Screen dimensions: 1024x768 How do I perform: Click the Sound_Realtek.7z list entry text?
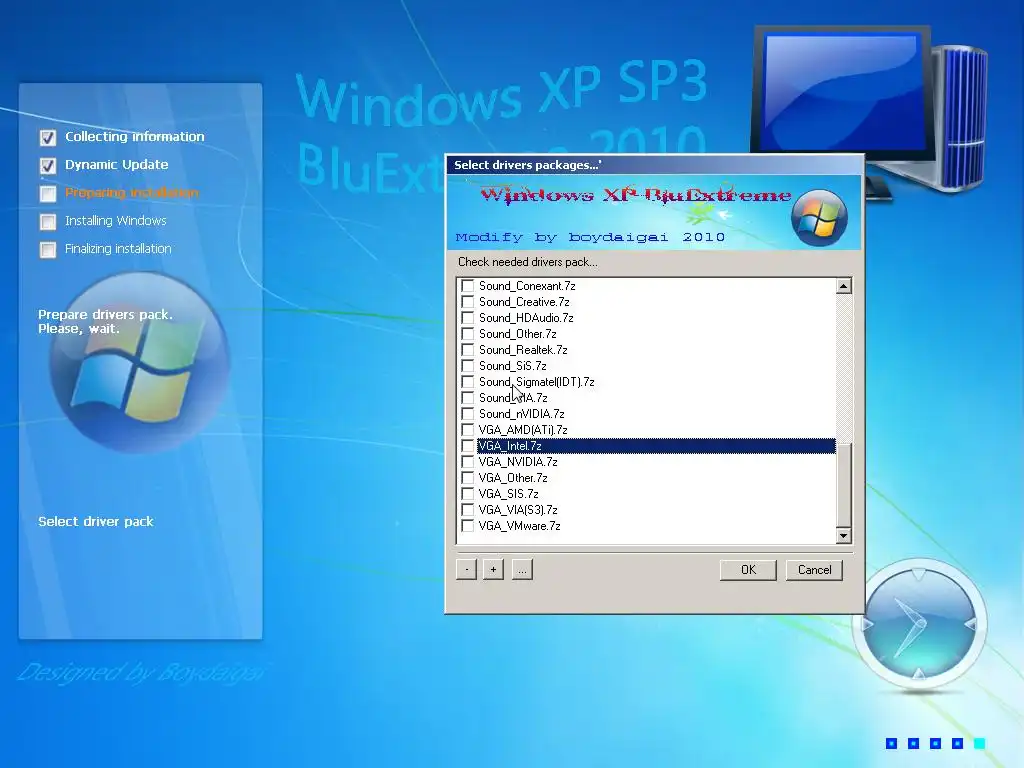coord(523,350)
